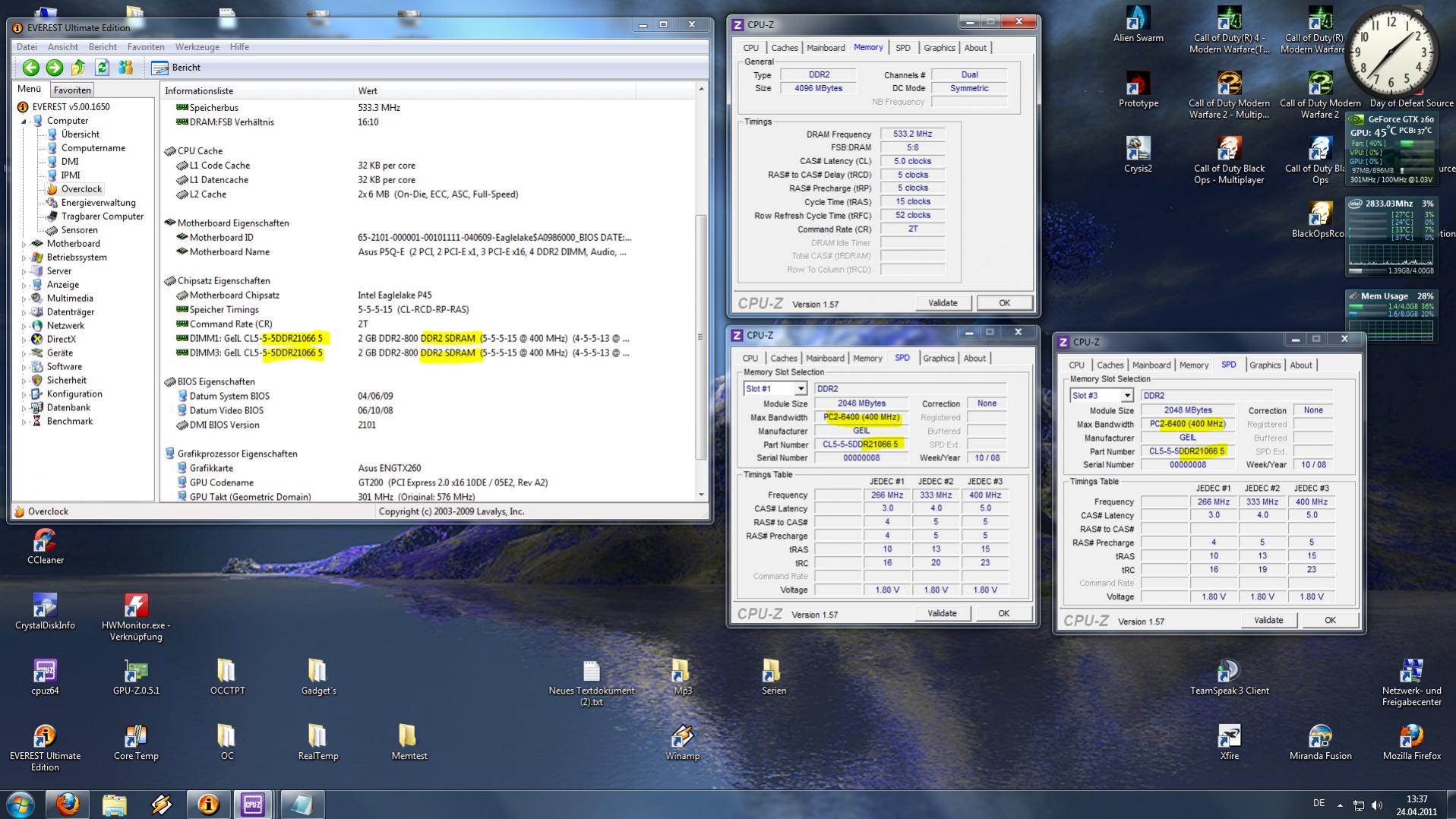Open the Slot #3 memory slot dropdown
The width and height of the screenshot is (1456, 819).
[1126, 396]
